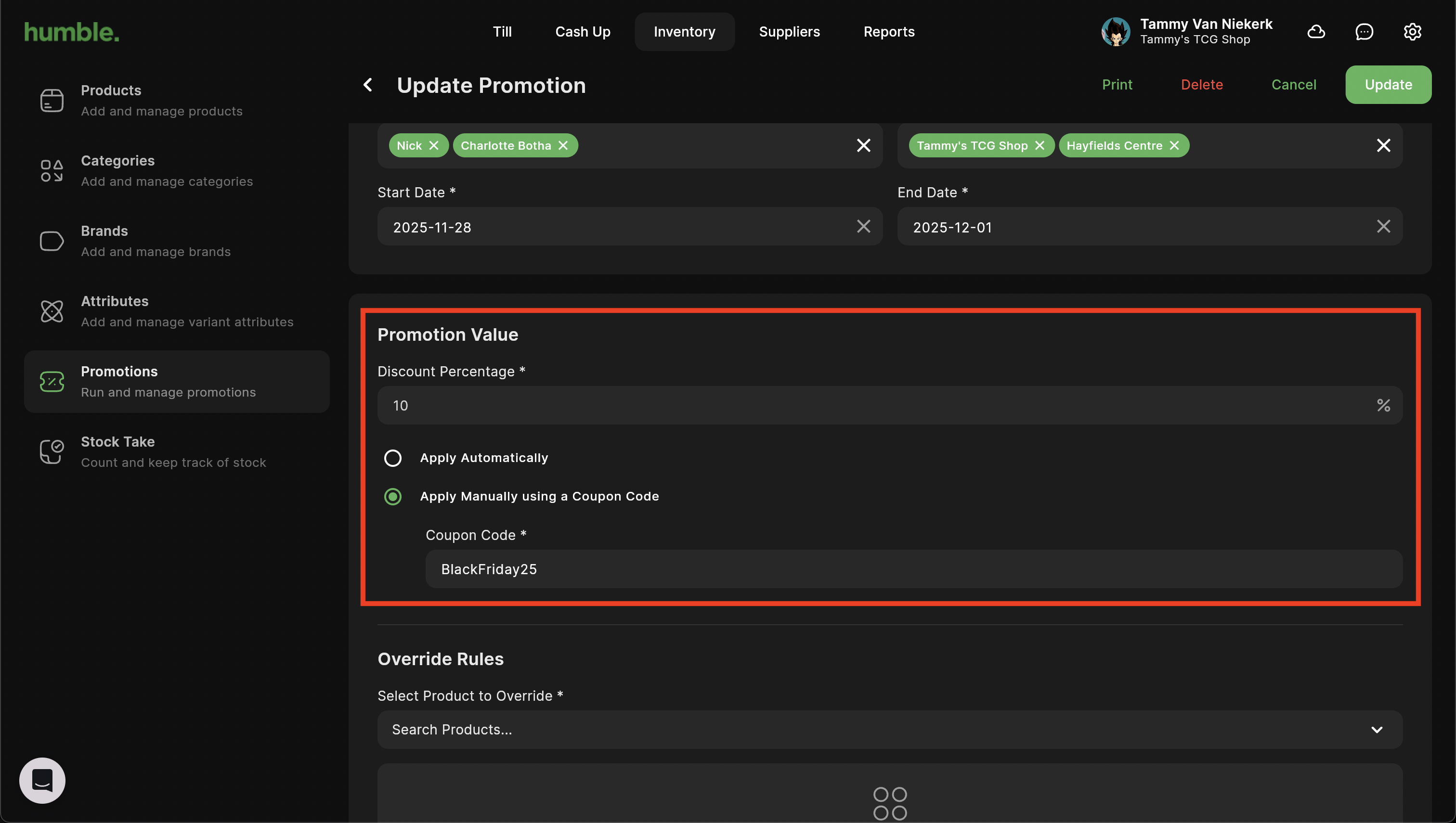Go back using the left chevron arrow
The width and height of the screenshot is (1456, 823).
coord(368,85)
